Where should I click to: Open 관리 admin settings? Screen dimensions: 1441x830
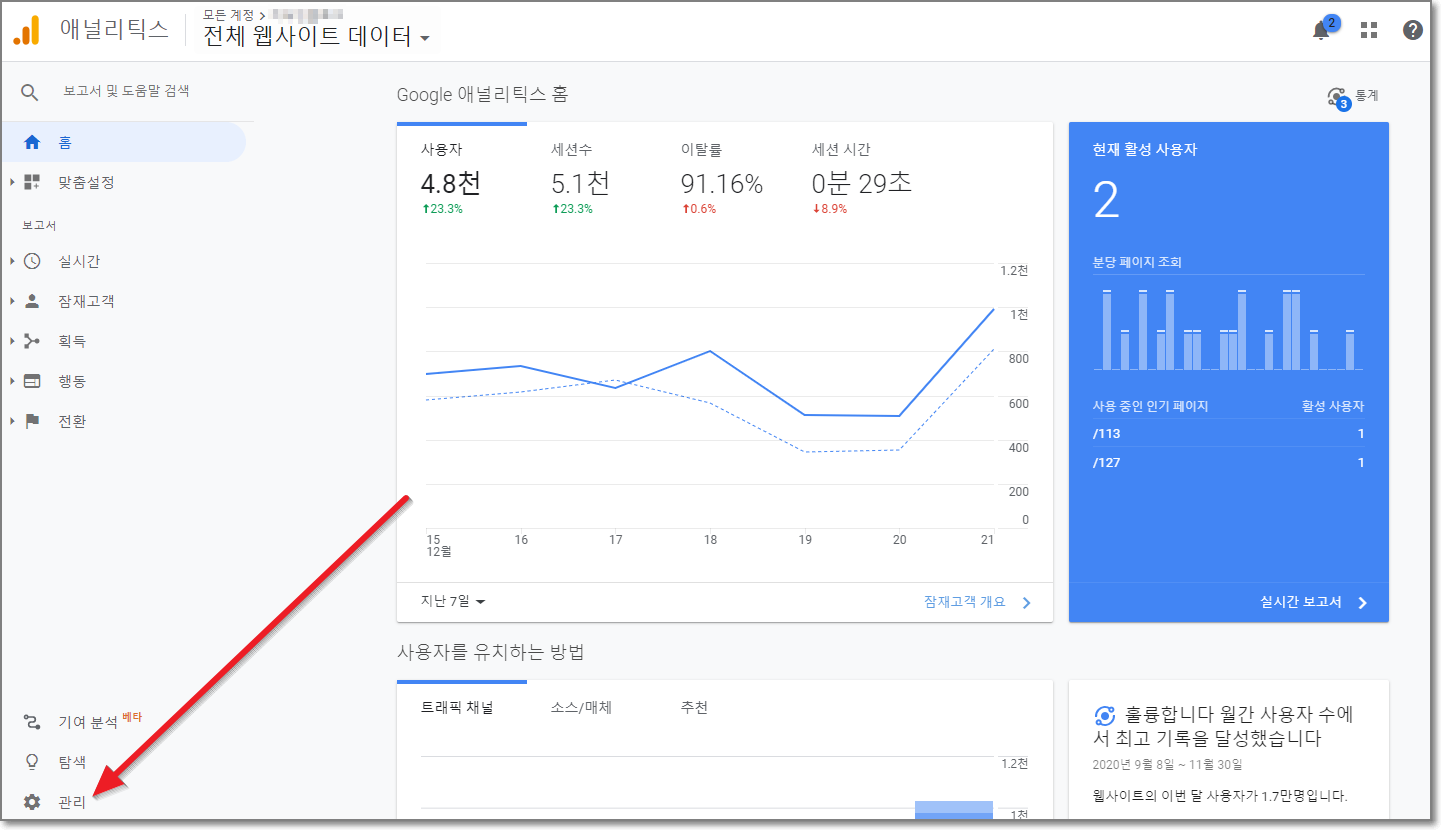coord(72,802)
